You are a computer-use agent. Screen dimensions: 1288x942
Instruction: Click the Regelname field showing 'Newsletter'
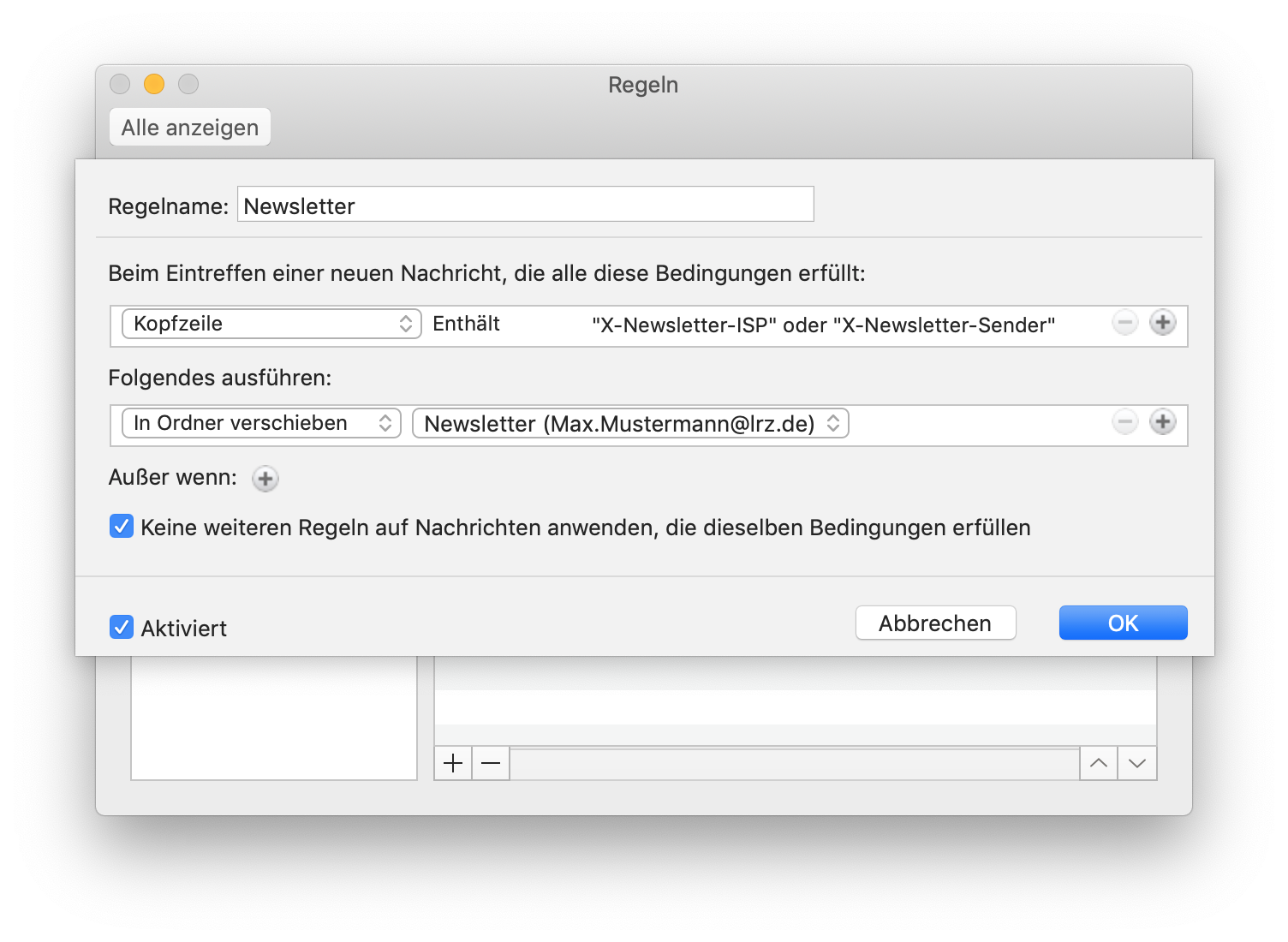525,205
